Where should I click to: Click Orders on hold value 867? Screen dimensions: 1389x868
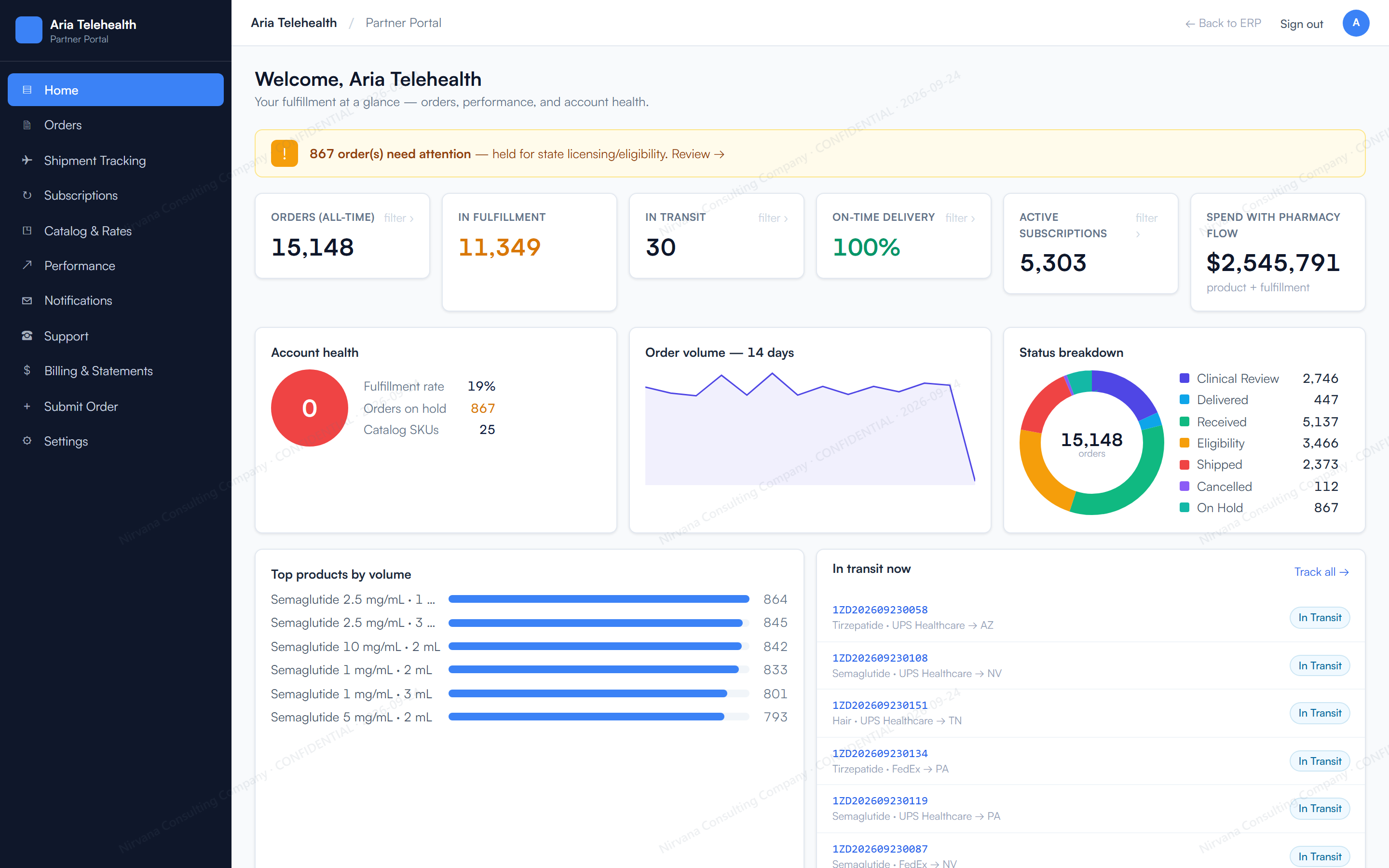tap(483, 408)
